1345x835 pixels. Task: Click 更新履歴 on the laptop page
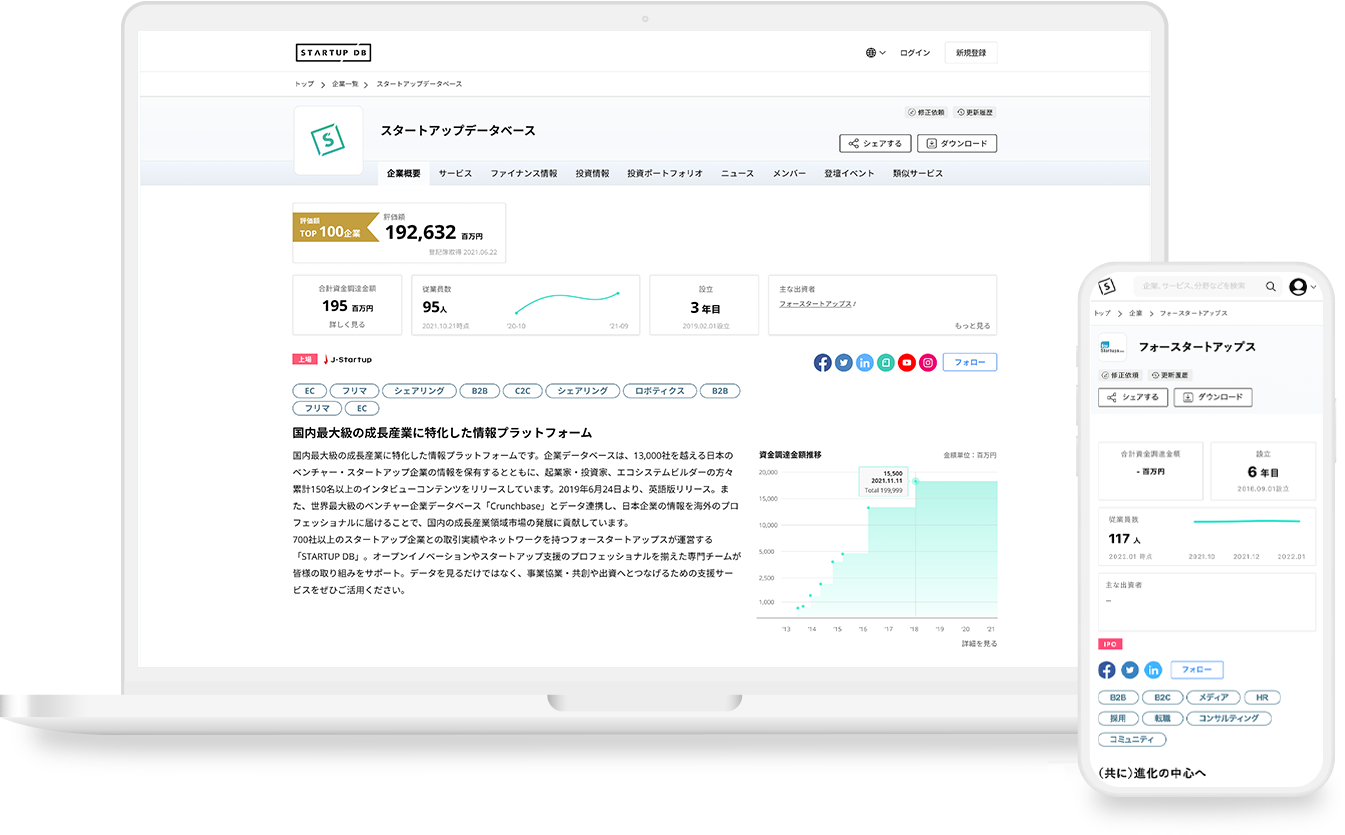coord(975,113)
